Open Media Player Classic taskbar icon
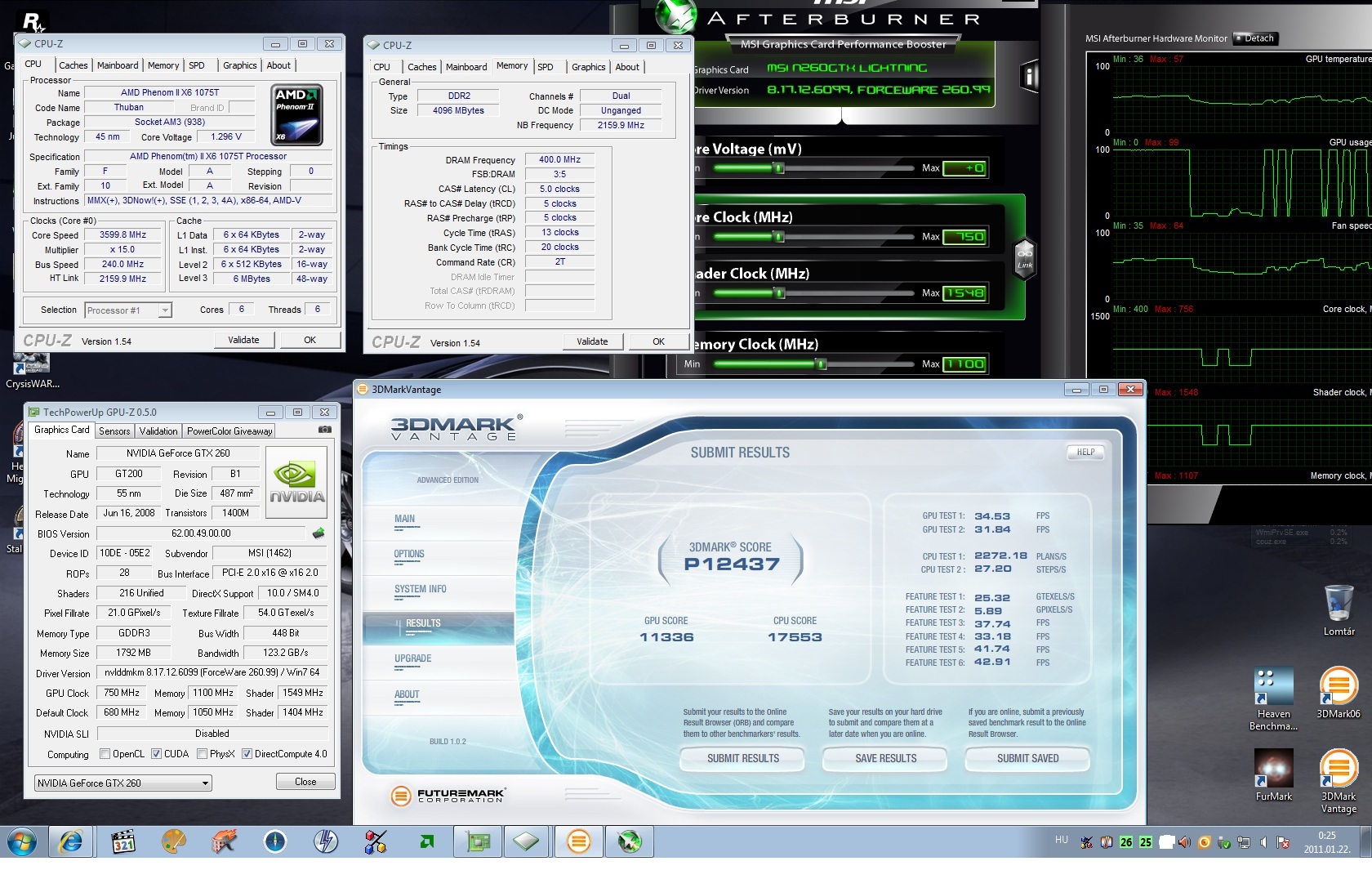The image size is (1372, 879). [122, 841]
